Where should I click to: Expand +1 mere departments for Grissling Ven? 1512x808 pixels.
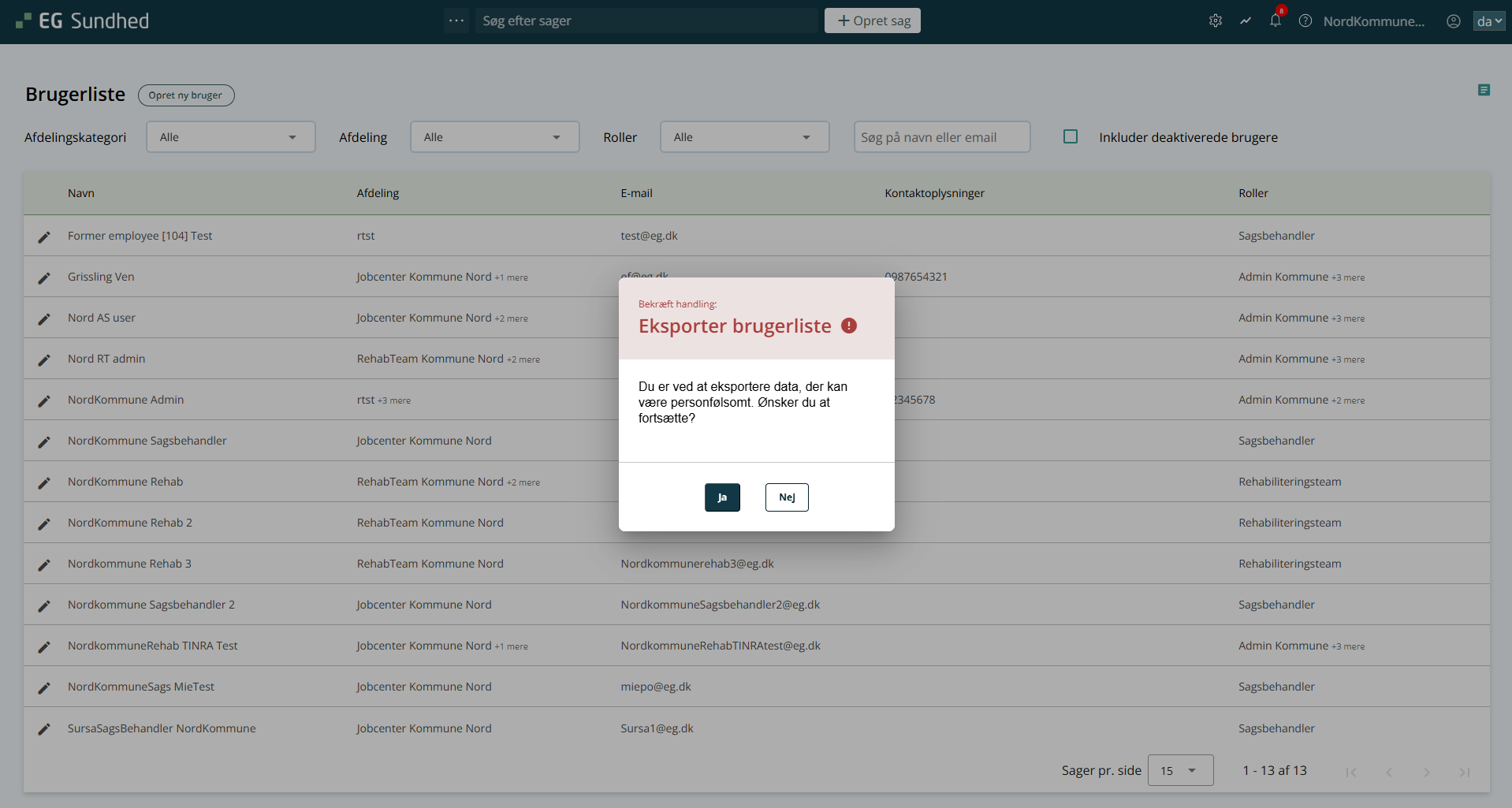[x=512, y=277]
